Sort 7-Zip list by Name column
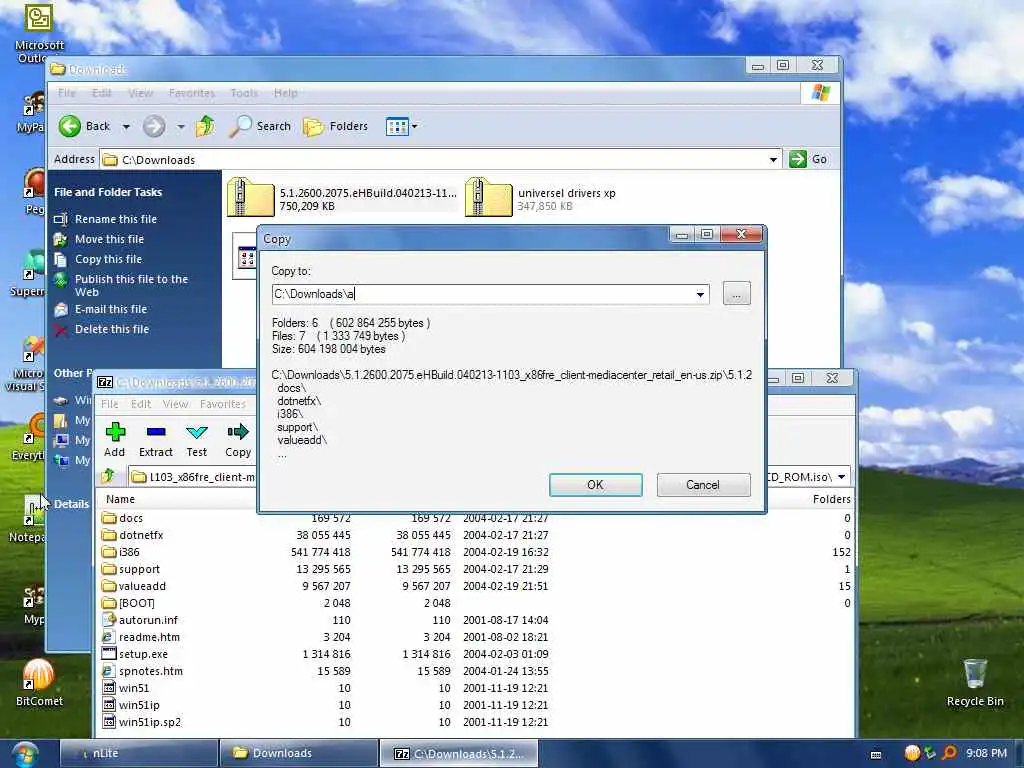This screenshot has width=1024, height=768. [120, 499]
